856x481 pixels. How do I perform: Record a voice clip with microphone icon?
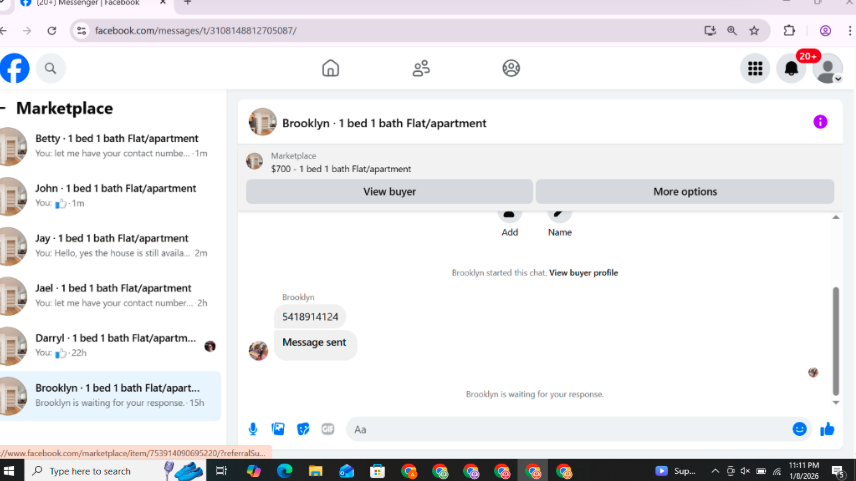[x=253, y=429]
